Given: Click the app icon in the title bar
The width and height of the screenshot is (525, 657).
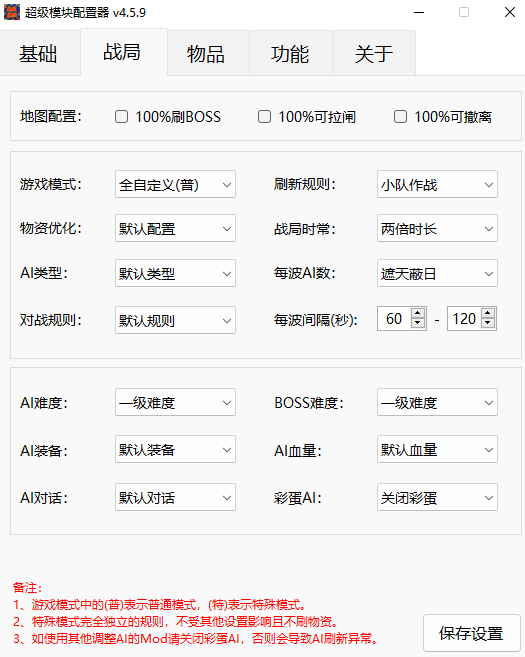Looking at the screenshot, I should [x=12, y=12].
